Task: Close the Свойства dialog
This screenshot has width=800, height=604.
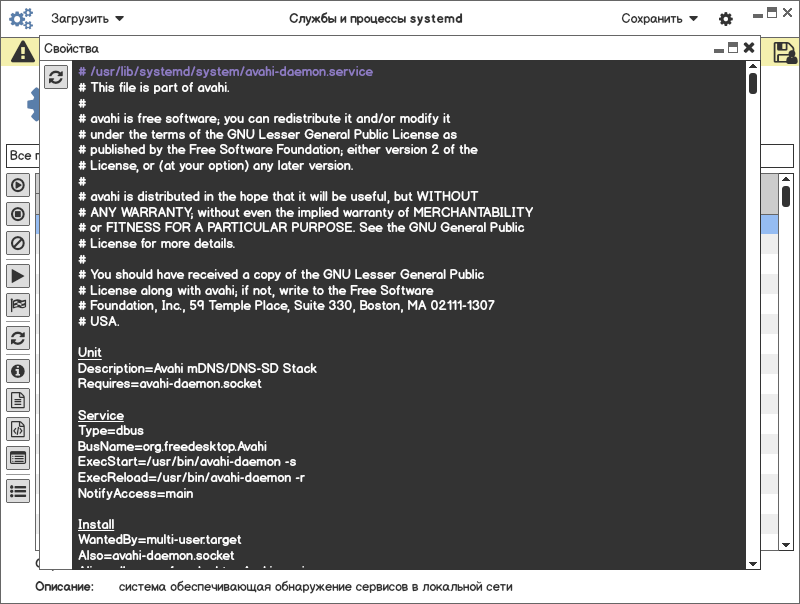Action: pyautogui.click(x=748, y=48)
